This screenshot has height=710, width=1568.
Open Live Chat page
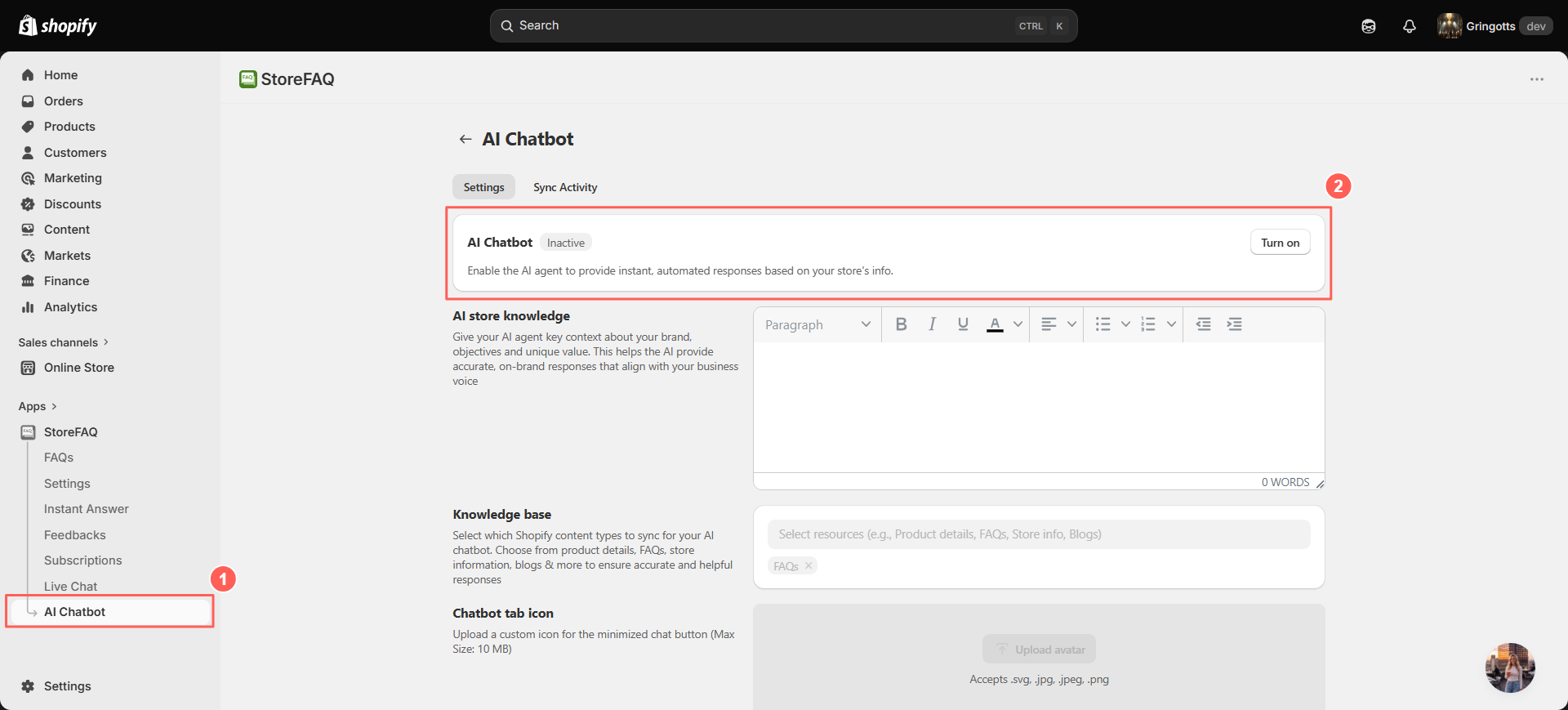click(x=70, y=587)
